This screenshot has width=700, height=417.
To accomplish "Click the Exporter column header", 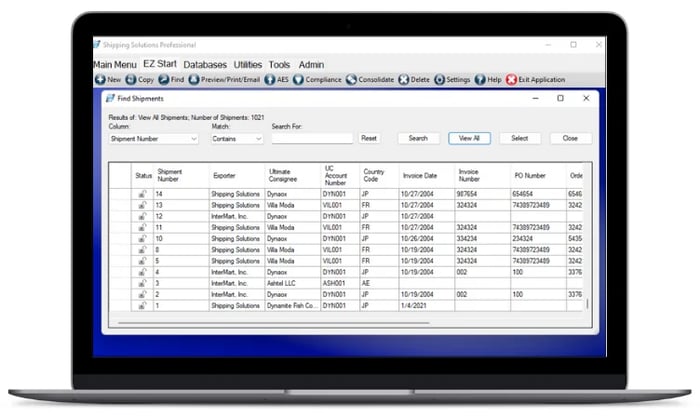I will point(237,175).
